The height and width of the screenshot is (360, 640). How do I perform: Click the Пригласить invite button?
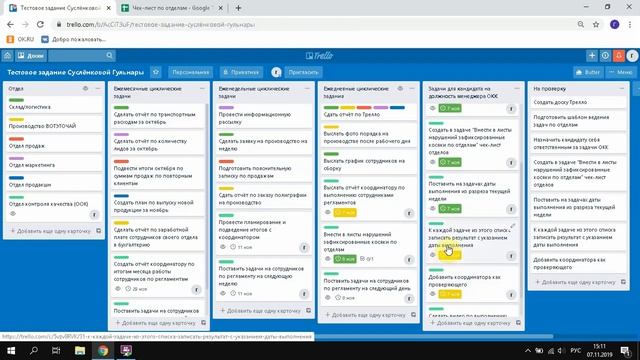point(303,72)
